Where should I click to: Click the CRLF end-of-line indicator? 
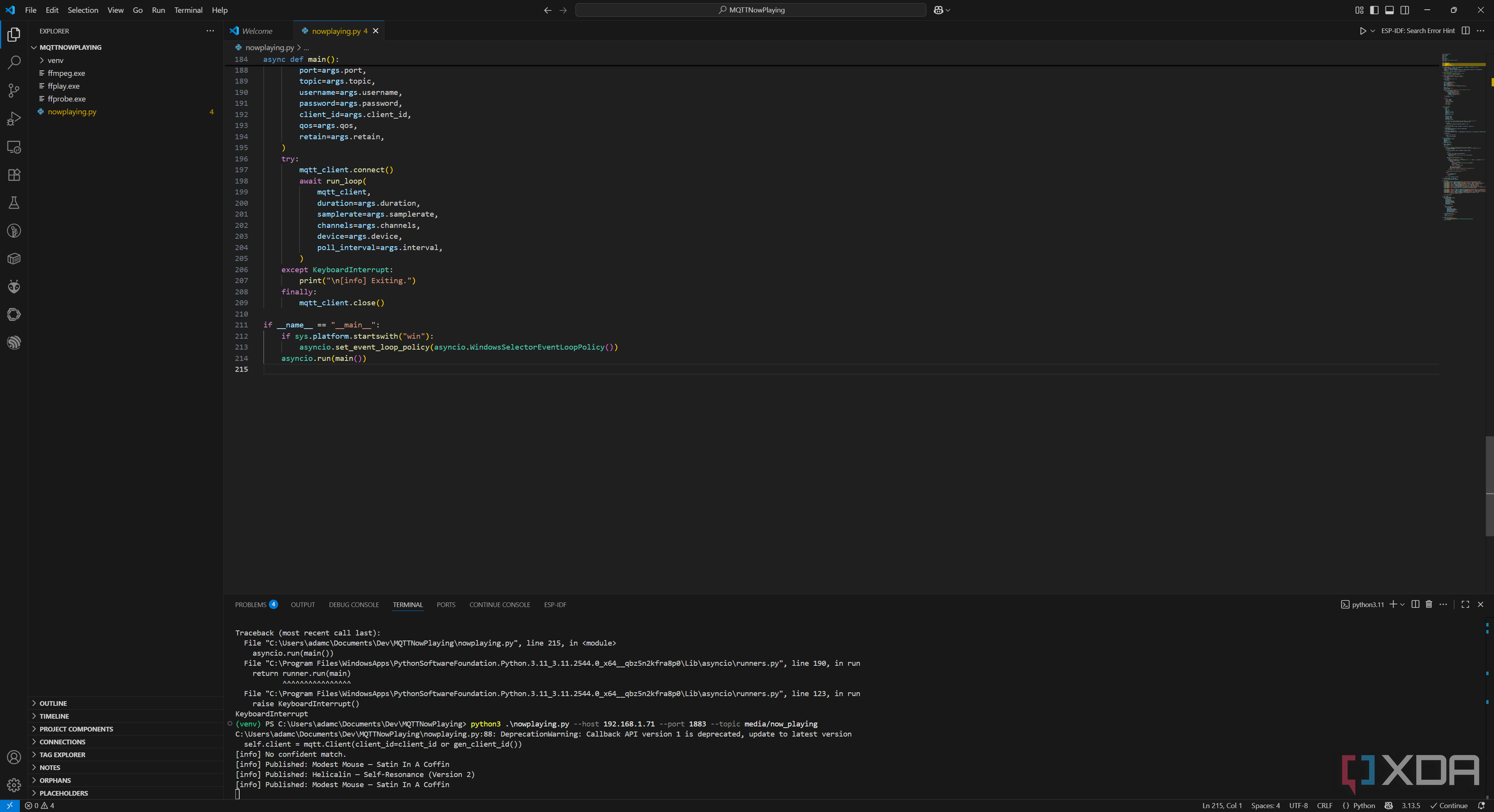pyautogui.click(x=1324, y=806)
